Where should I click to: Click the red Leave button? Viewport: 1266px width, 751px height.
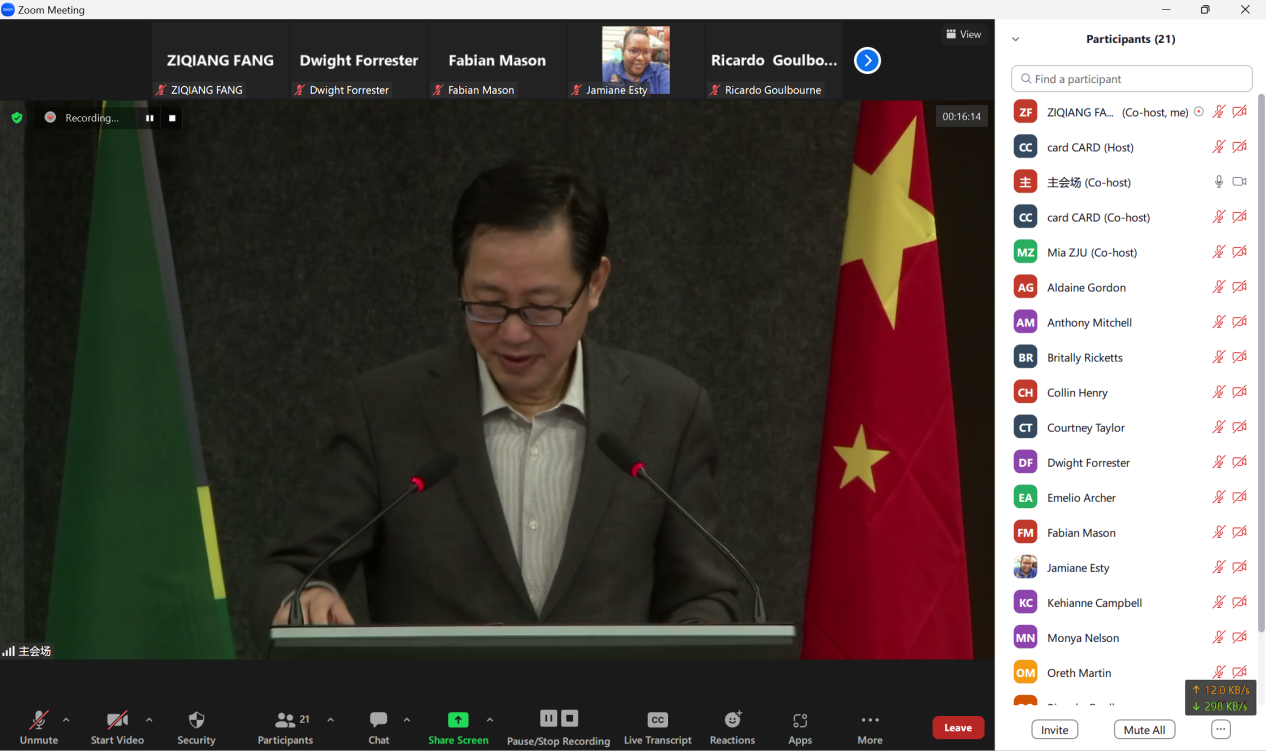957,728
